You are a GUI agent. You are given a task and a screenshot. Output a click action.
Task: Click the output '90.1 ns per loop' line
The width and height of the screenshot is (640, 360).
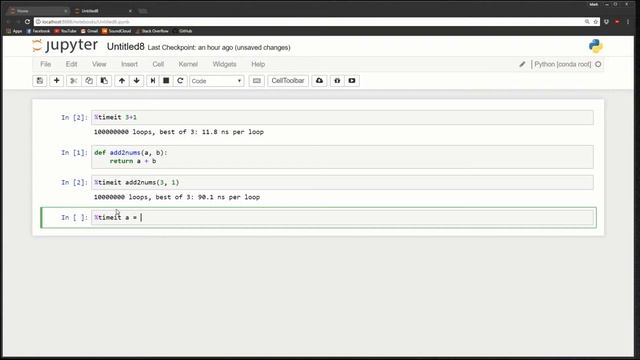tap(177, 197)
